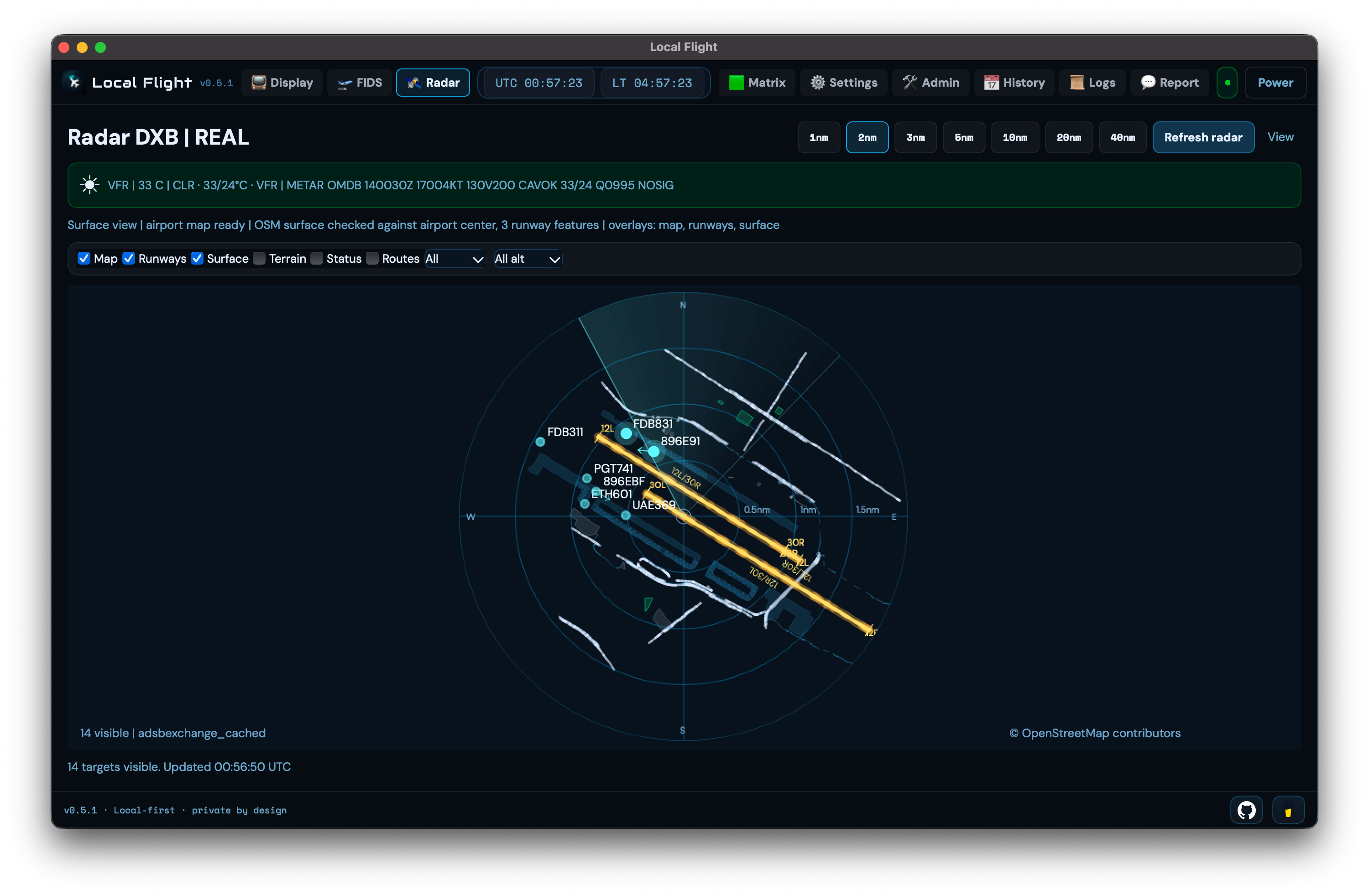Switch to the Display tab
This screenshot has height=896, width=1369.
[x=282, y=83]
